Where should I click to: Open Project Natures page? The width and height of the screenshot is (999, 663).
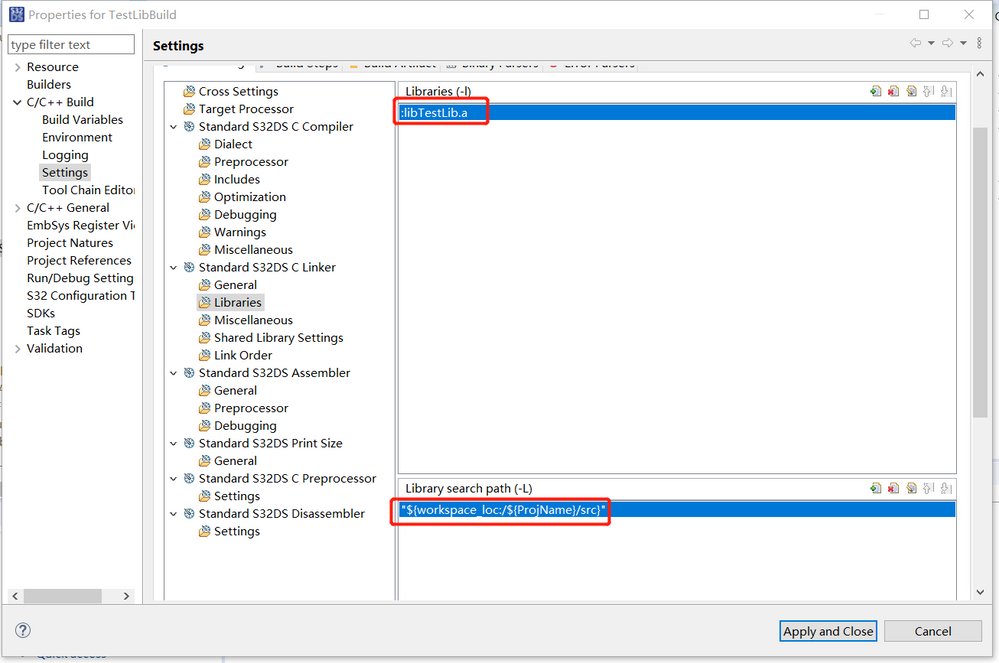(69, 243)
